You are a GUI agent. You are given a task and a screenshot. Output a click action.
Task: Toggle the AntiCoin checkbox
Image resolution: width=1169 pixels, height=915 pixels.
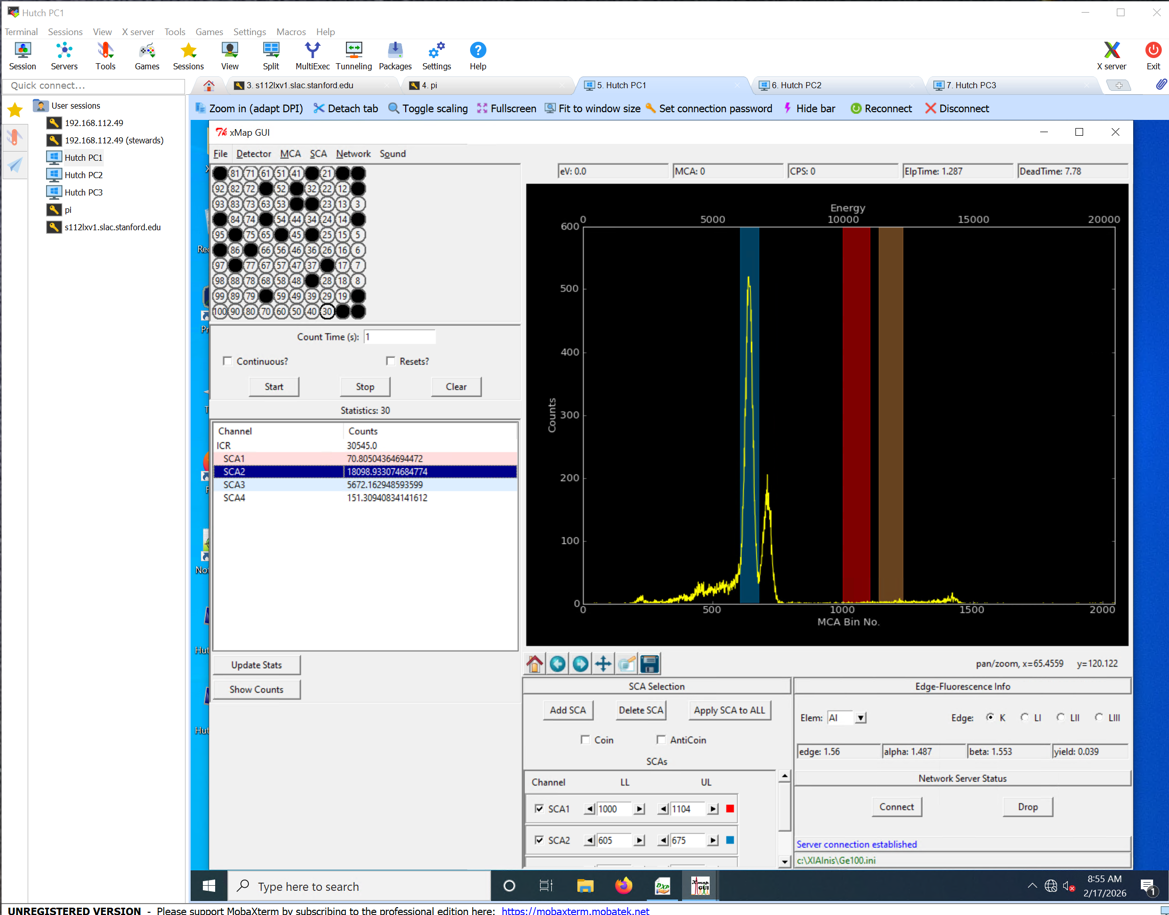(x=661, y=740)
